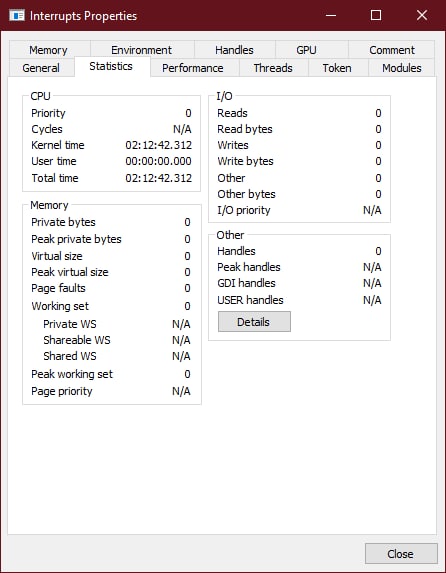View the Threads tab

click(x=274, y=68)
